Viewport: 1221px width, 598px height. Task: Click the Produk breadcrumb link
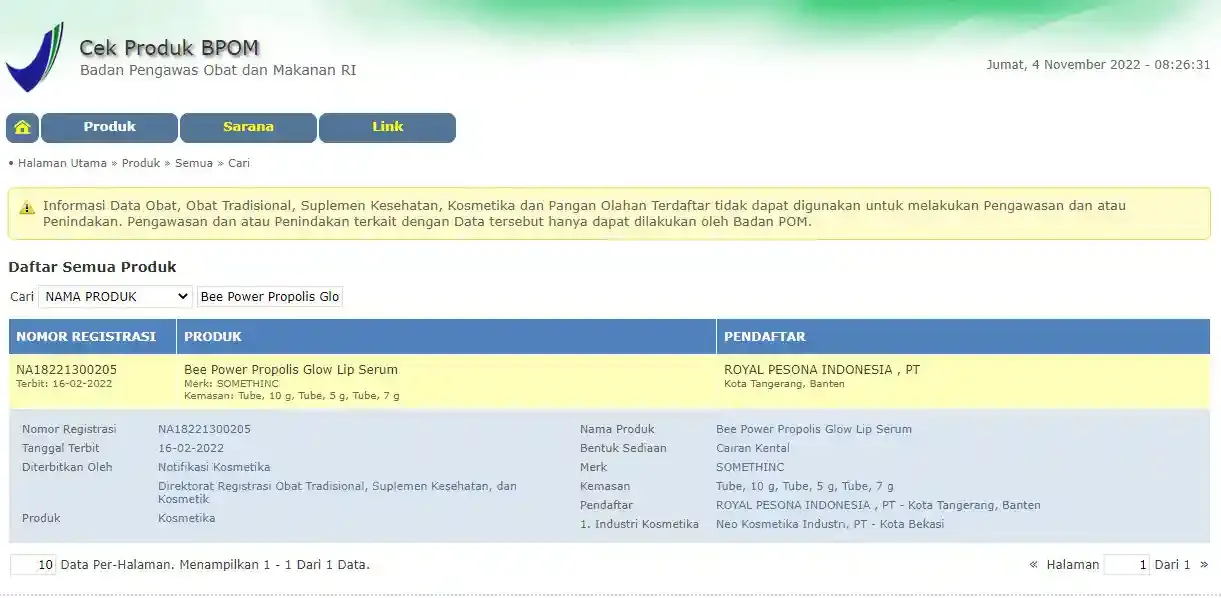click(141, 163)
